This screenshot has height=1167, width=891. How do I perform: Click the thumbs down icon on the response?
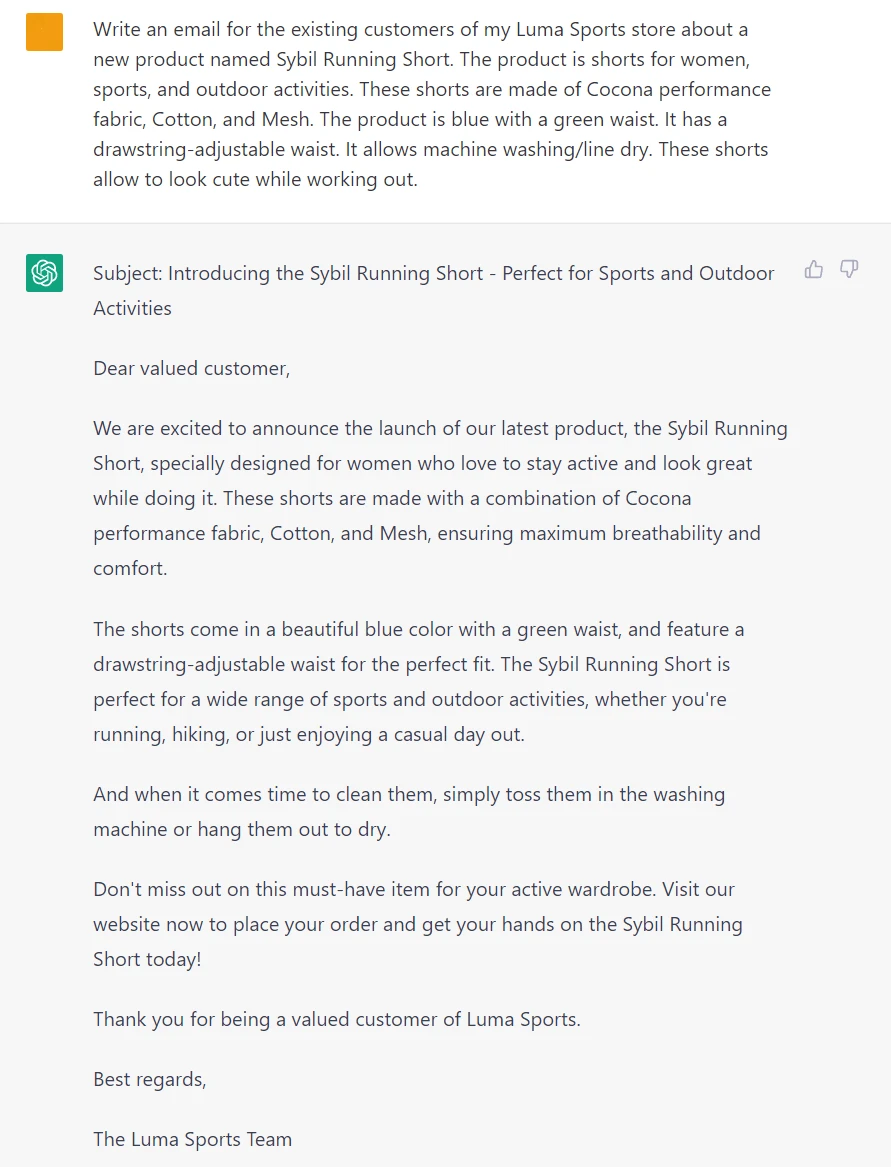[849, 269]
